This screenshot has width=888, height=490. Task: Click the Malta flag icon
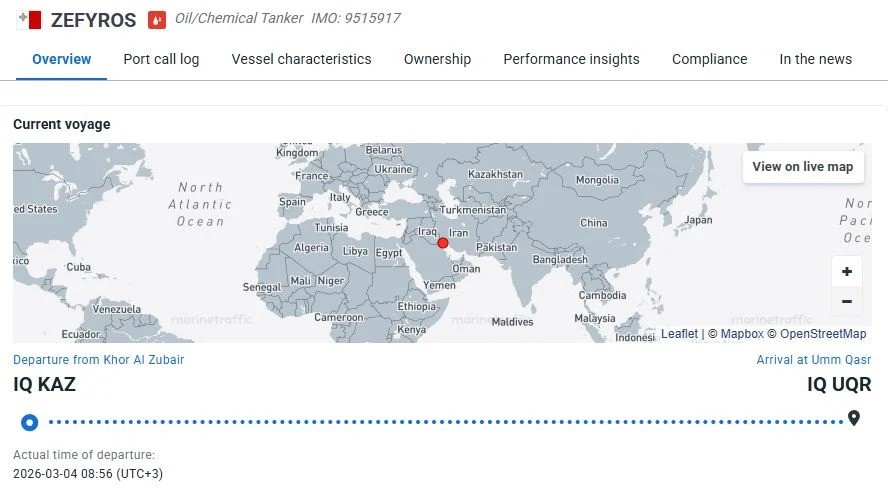[29, 19]
